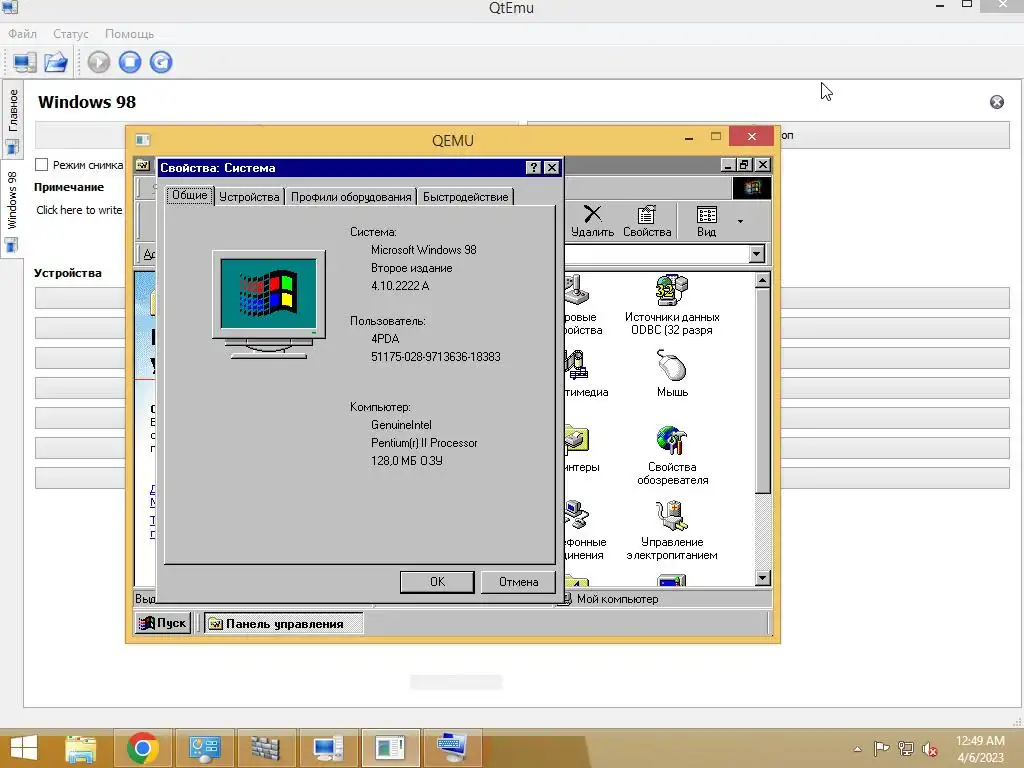Image resolution: width=1024 pixels, height=768 pixels.
Task: Click the note field 'Click here to write'
Action: (79, 210)
